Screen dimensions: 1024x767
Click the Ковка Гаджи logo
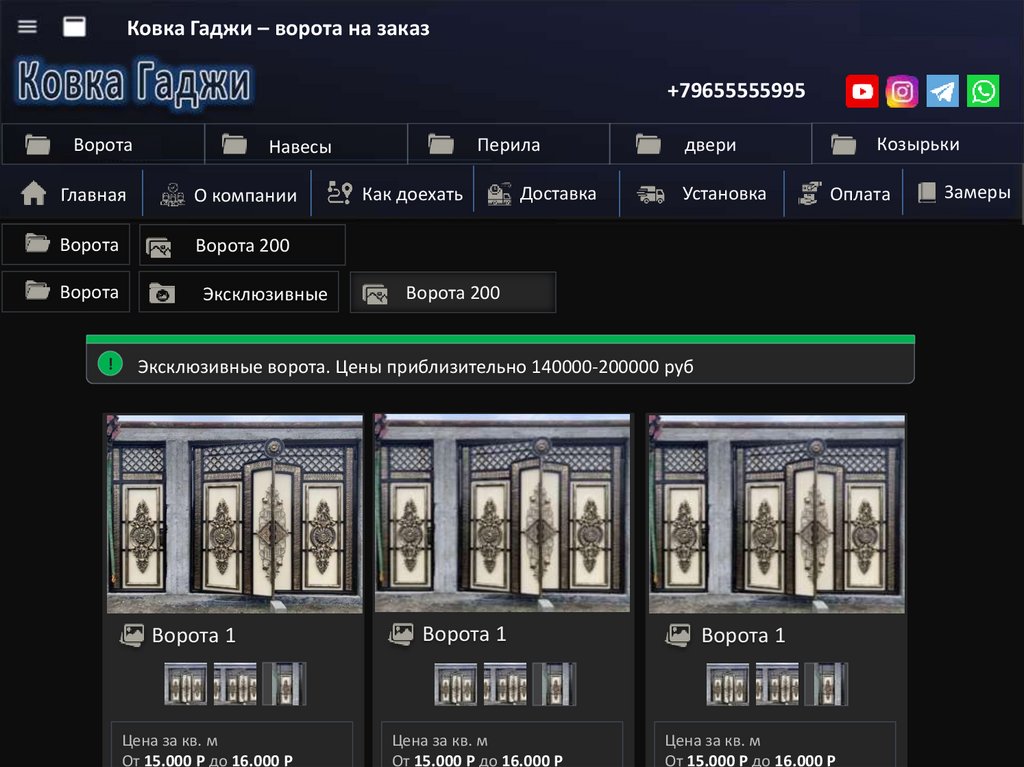tap(134, 82)
